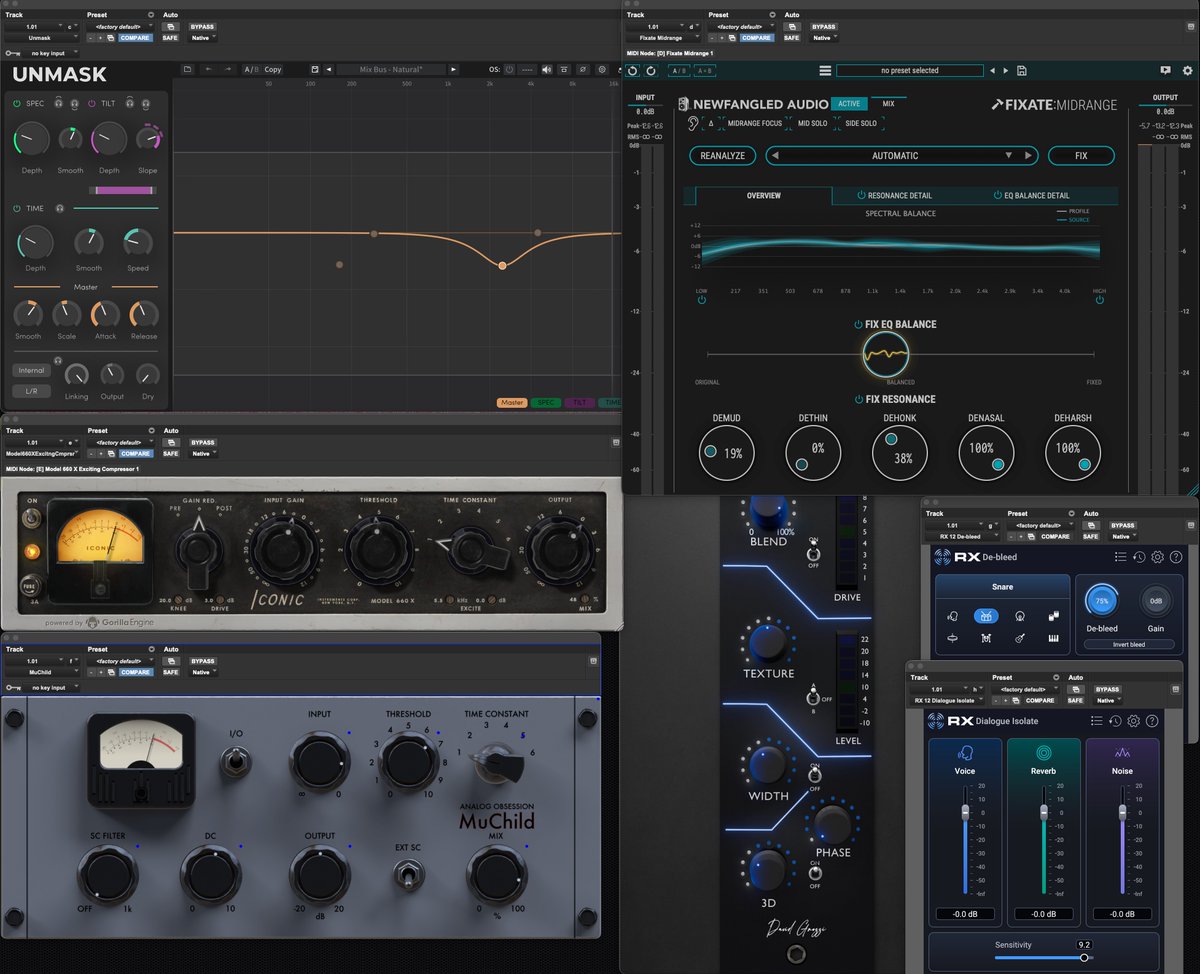Toggle TILT power button in Unmask
Screen dimensions: 1200x974
[x=92, y=103]
